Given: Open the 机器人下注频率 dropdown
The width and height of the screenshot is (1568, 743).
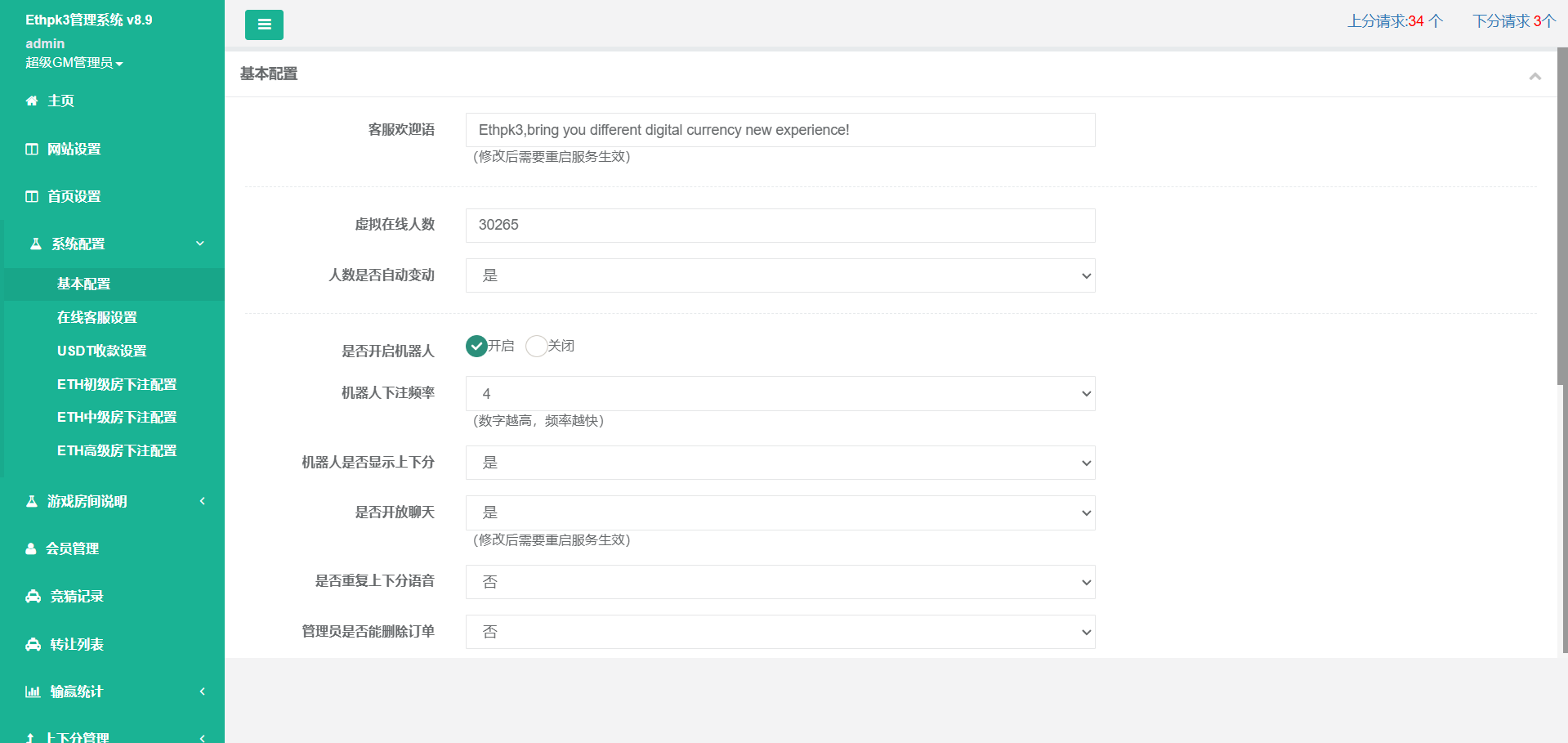Looking at the screenshot, I should [x=780, y=394].
